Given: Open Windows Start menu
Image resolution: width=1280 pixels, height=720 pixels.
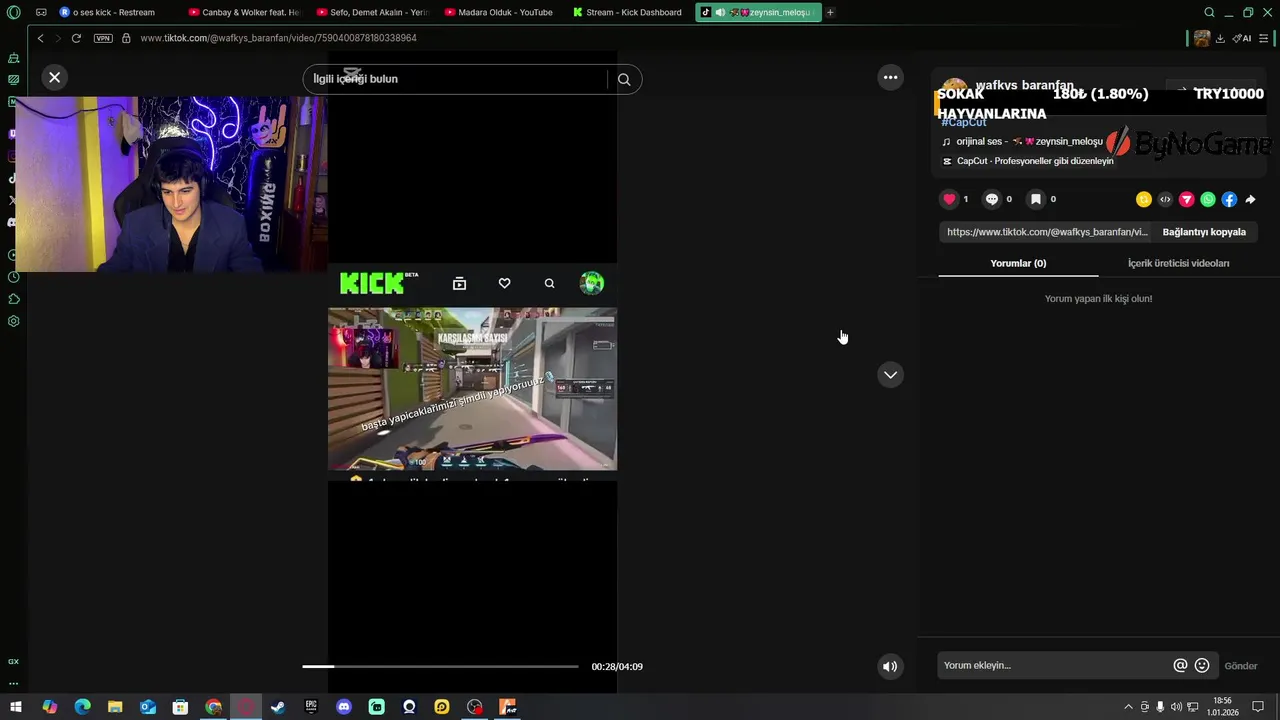Looking at the screenshot, I should point(15,707).
